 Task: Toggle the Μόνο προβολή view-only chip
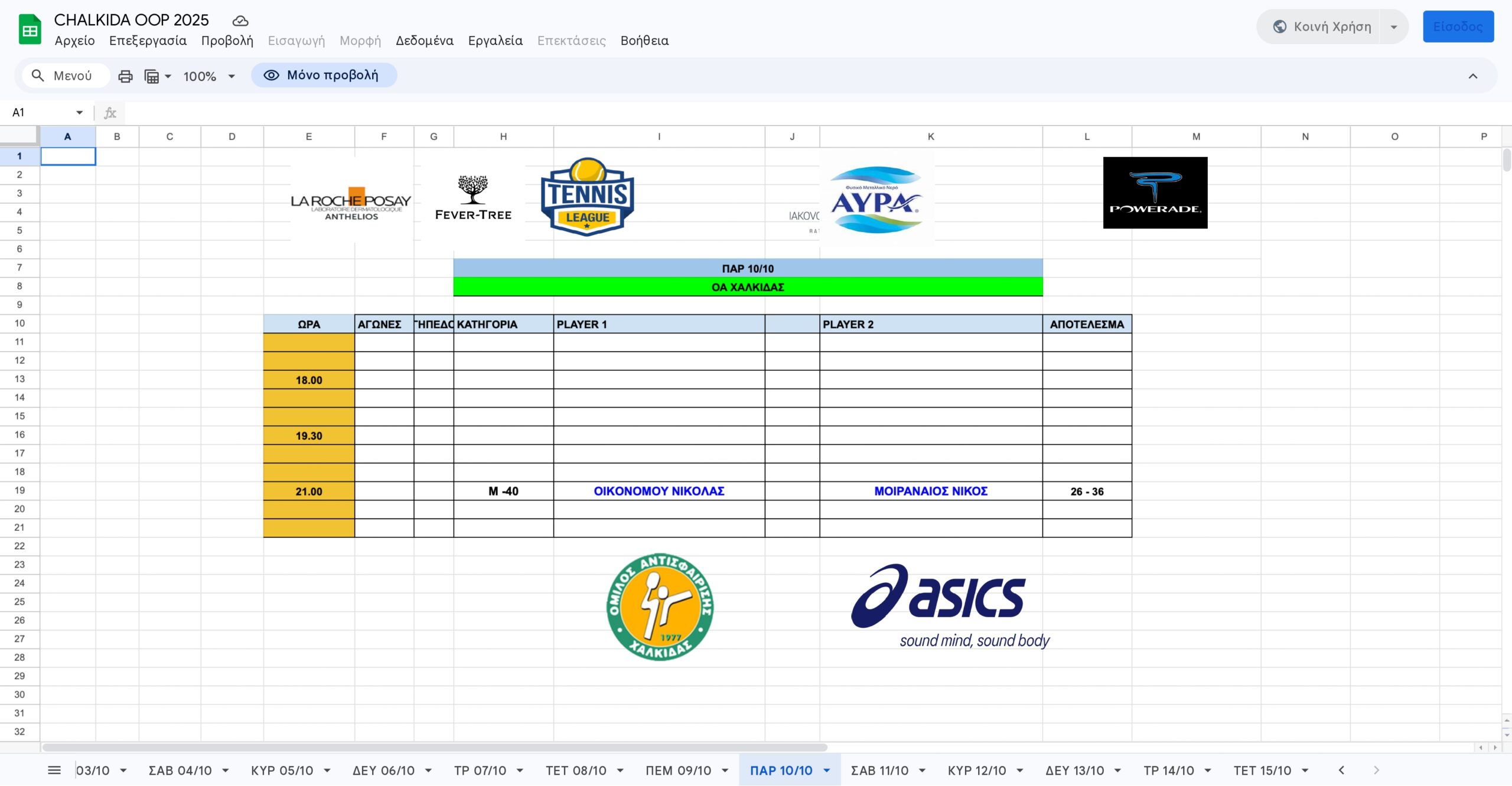tap(324, 75)
